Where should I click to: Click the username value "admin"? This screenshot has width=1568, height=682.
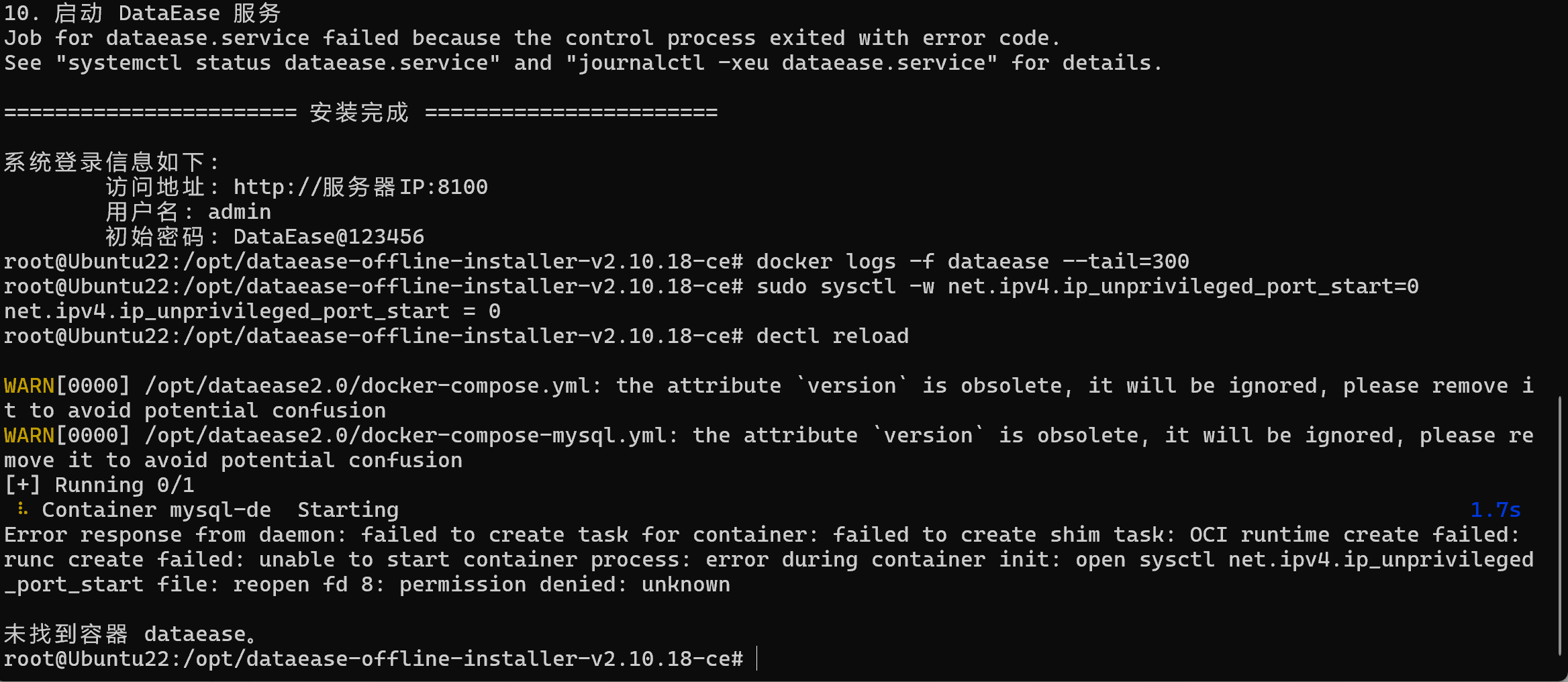tap(240, 212)
